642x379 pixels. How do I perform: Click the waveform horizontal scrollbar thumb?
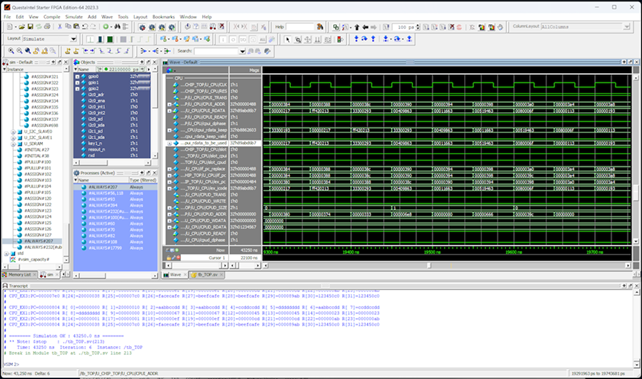click(429, 266)
